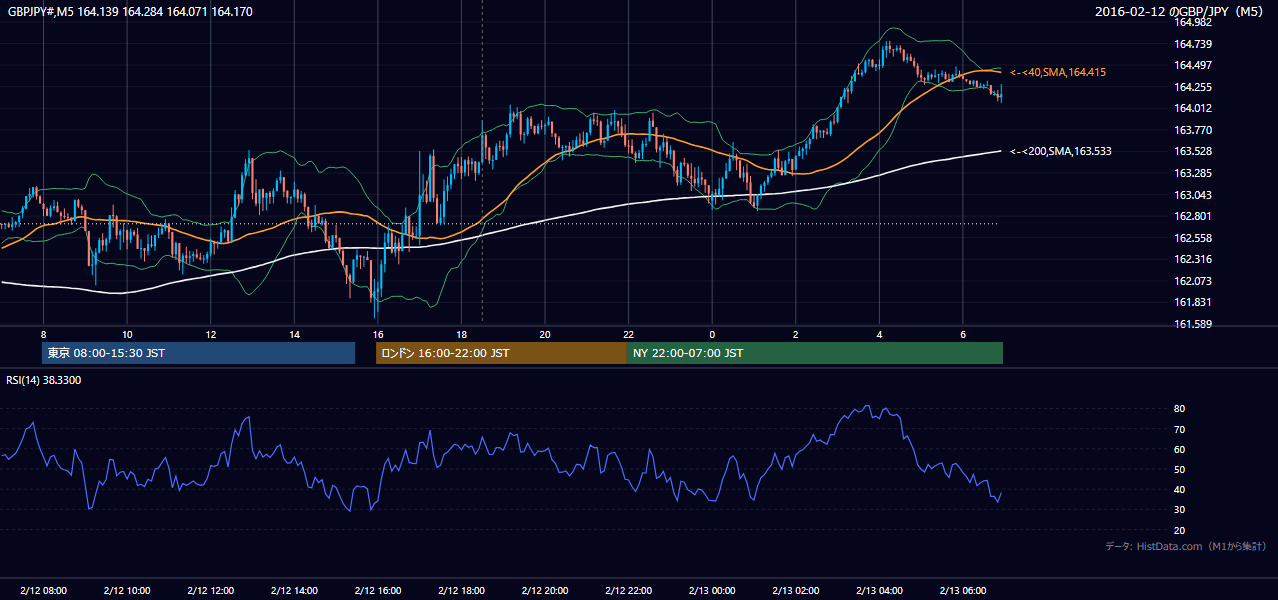
Task: Click the 2/12 10:00 bottom time label
Action: tap(127, 591)
